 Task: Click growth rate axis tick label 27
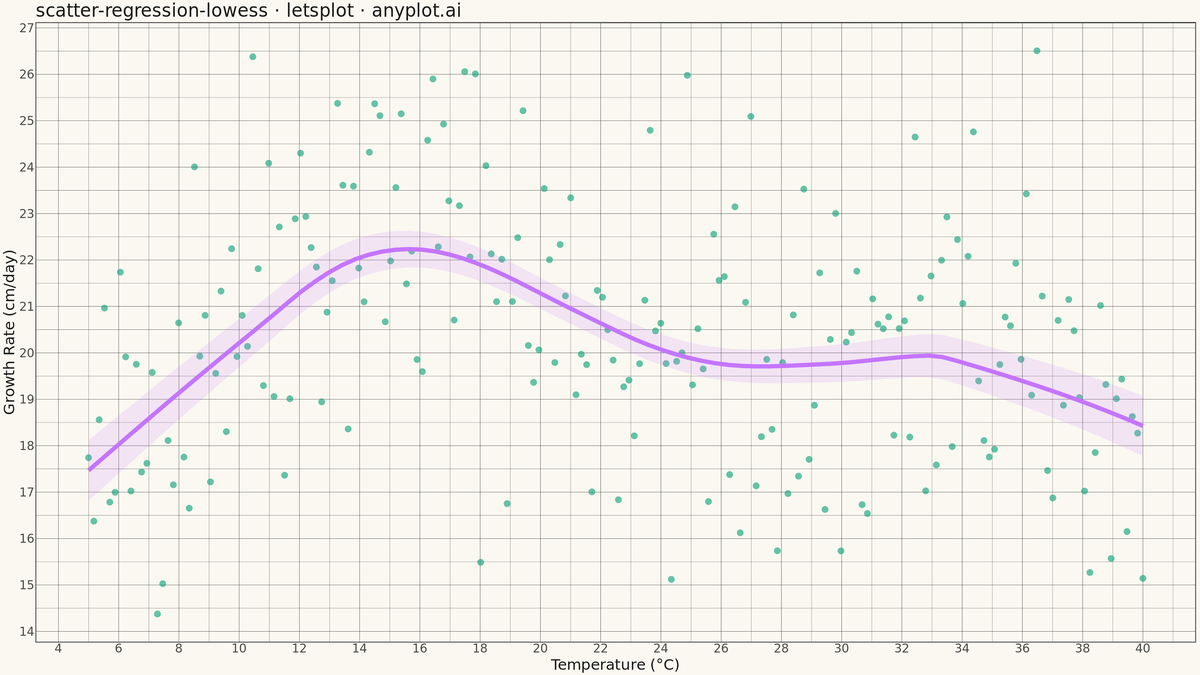(x=27, y=28)
